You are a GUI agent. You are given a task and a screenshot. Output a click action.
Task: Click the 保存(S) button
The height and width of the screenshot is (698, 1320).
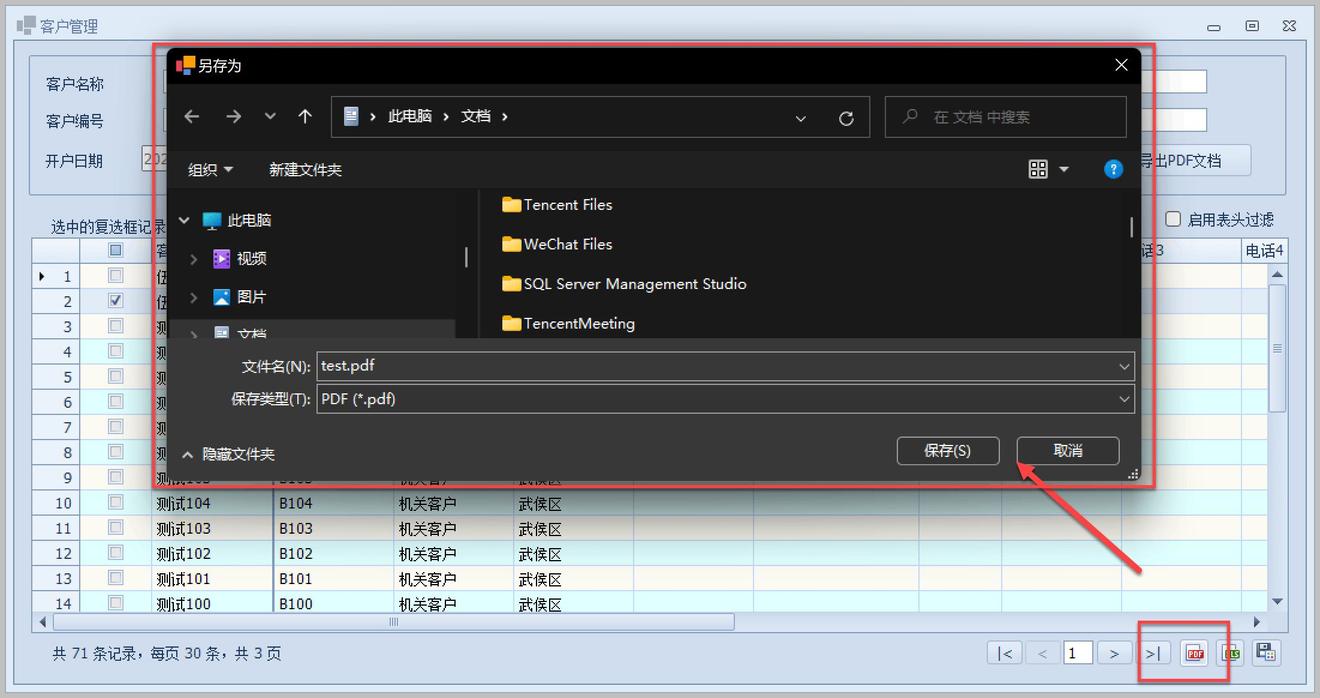point(947,451)
